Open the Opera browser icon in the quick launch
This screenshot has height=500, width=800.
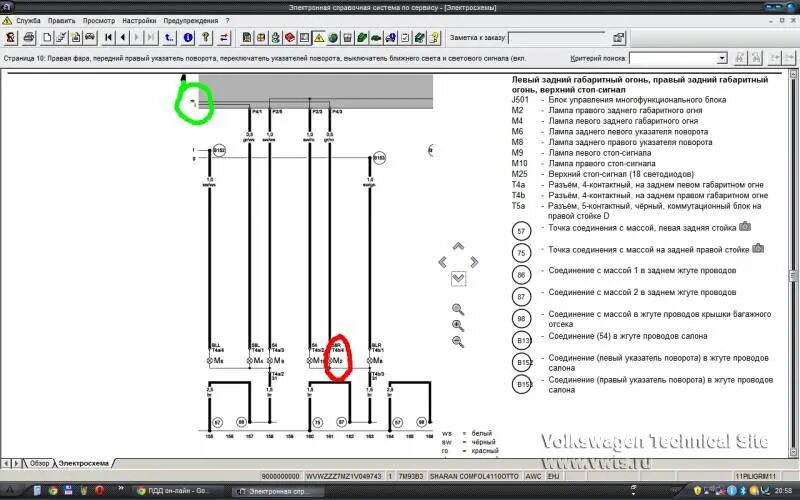click(x=99, y=491)
